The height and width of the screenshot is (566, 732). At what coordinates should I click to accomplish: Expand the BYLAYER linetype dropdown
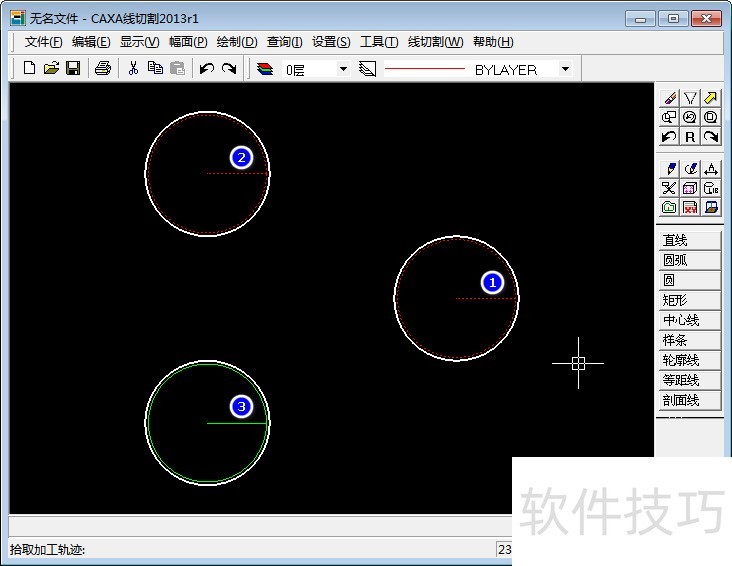[x=565, y=69]
